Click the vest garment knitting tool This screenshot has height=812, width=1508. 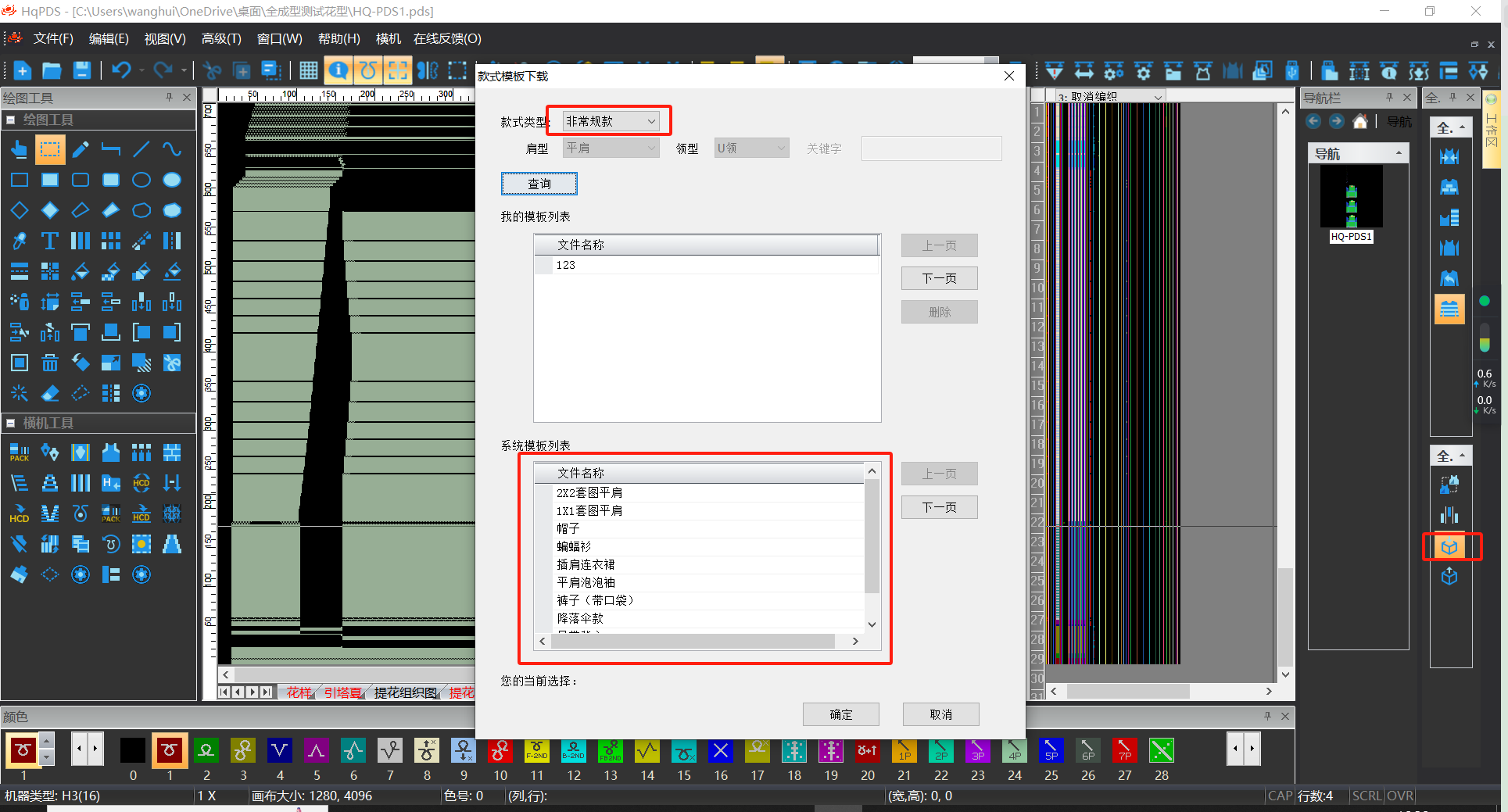111,453
